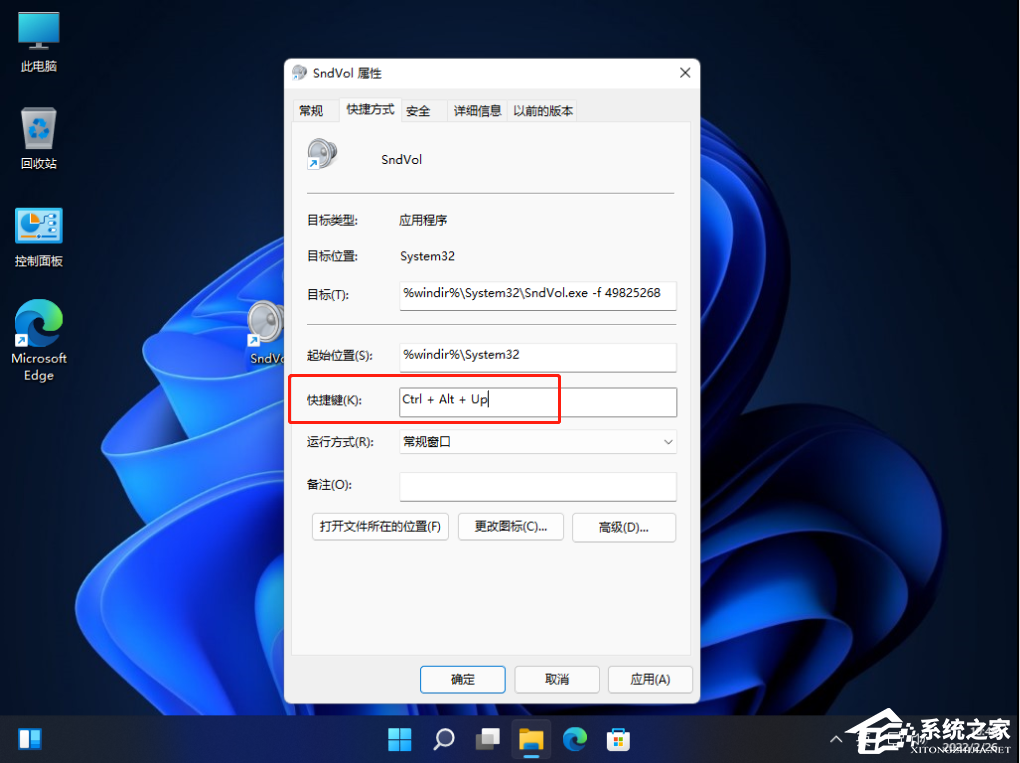Click the 更改图标 button
1020x763 pixels.
pyautogui.click(x=510, y=527)
